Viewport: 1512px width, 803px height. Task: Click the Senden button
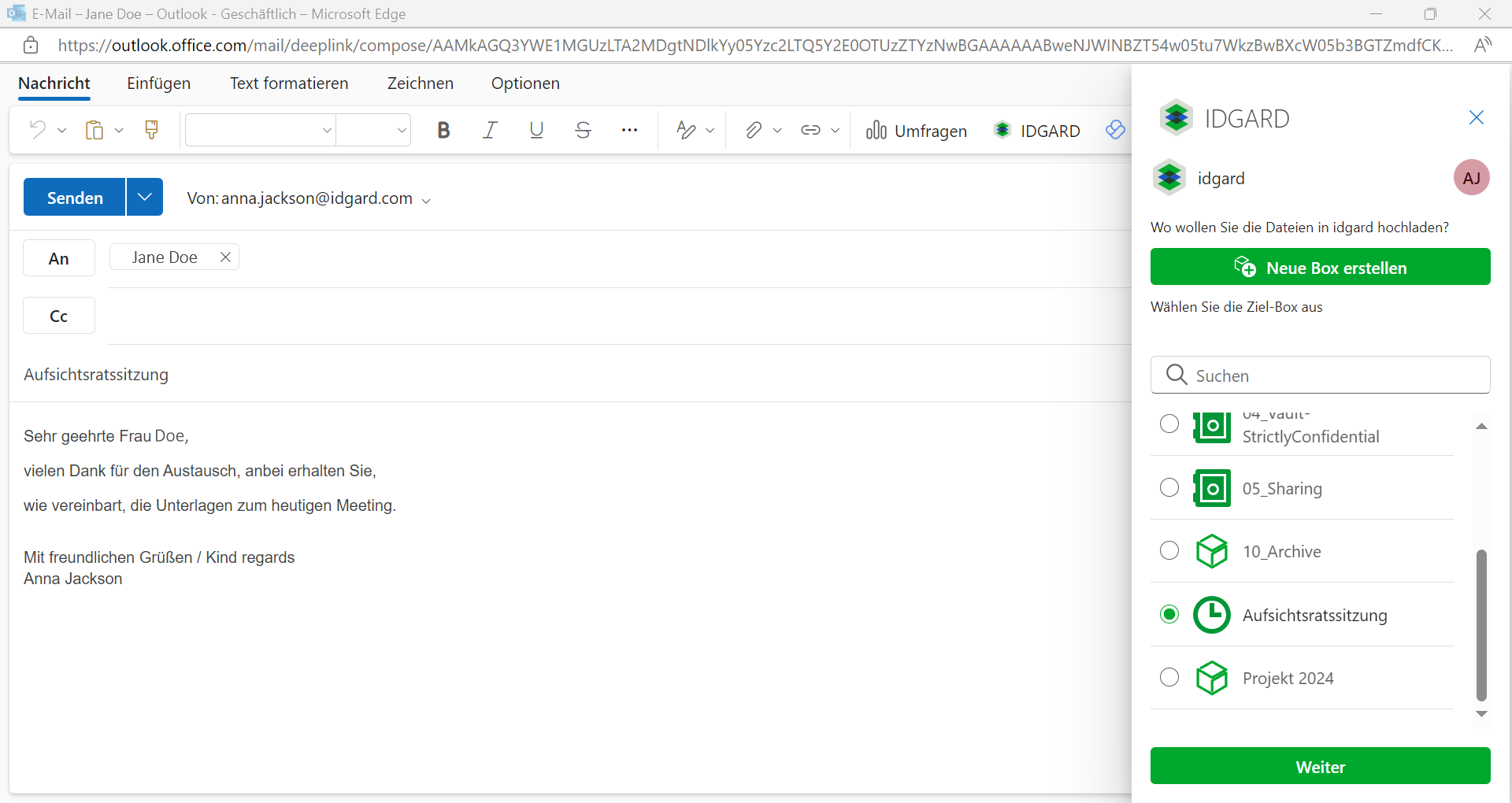75,197
